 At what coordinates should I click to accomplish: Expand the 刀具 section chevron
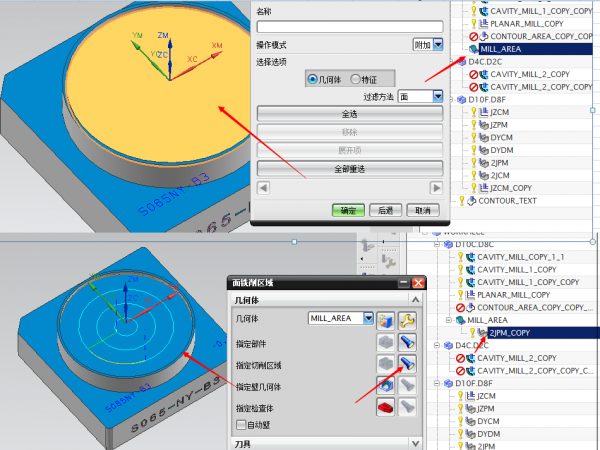pos(416,444)
